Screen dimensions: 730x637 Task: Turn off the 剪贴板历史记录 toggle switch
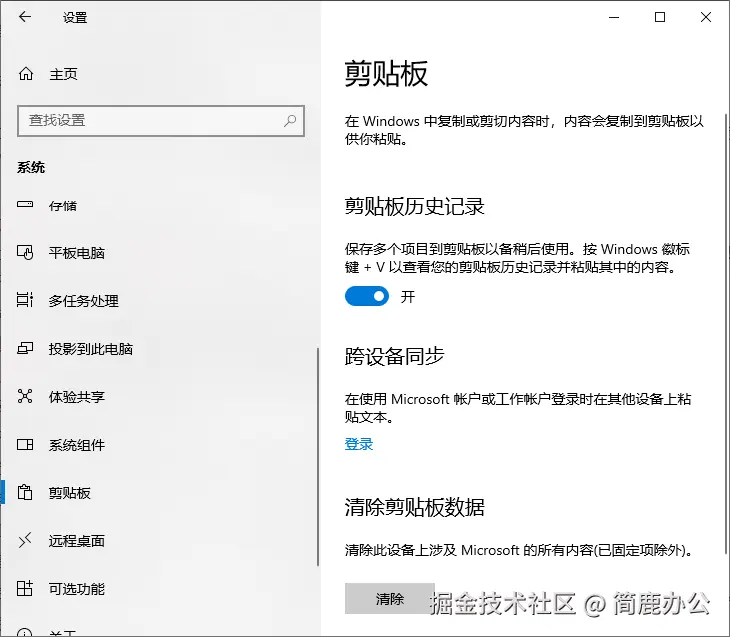click(367, 296)
